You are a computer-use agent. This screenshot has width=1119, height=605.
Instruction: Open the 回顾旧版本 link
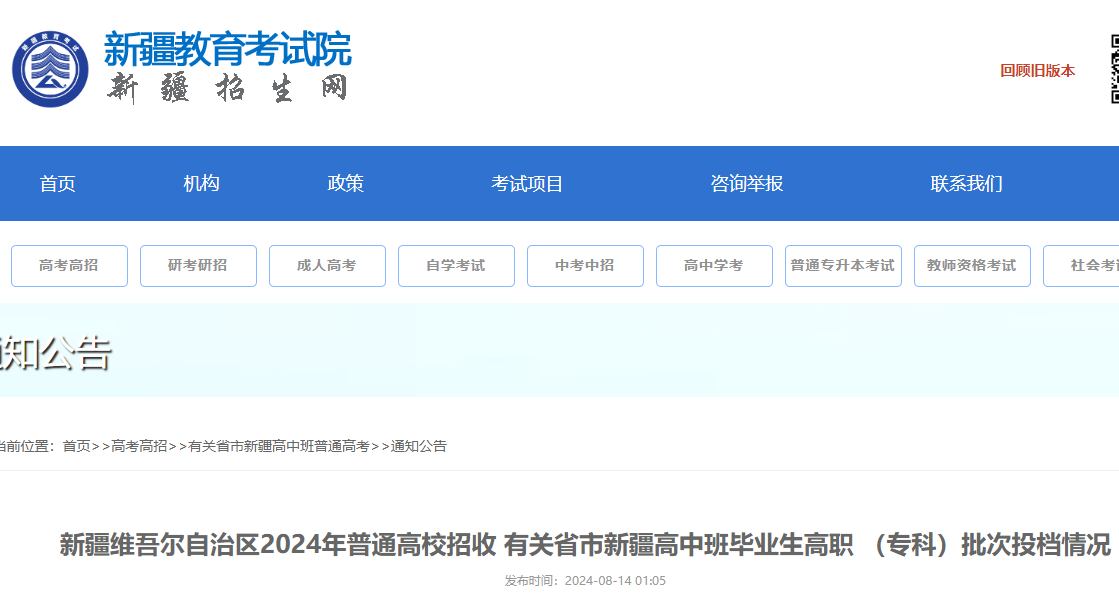pos(1037,71)
